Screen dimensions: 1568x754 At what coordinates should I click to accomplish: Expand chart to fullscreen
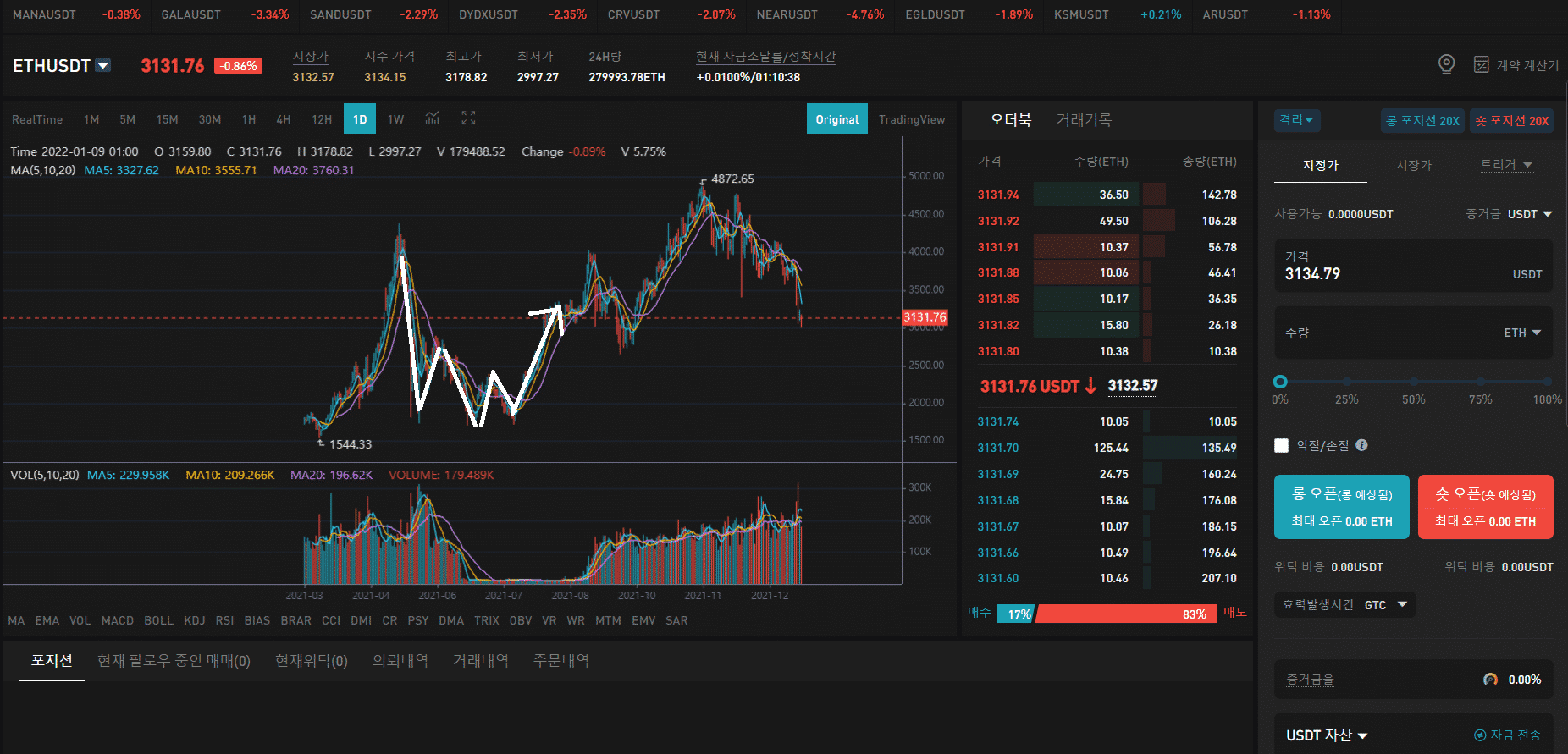tap(468, 118)
